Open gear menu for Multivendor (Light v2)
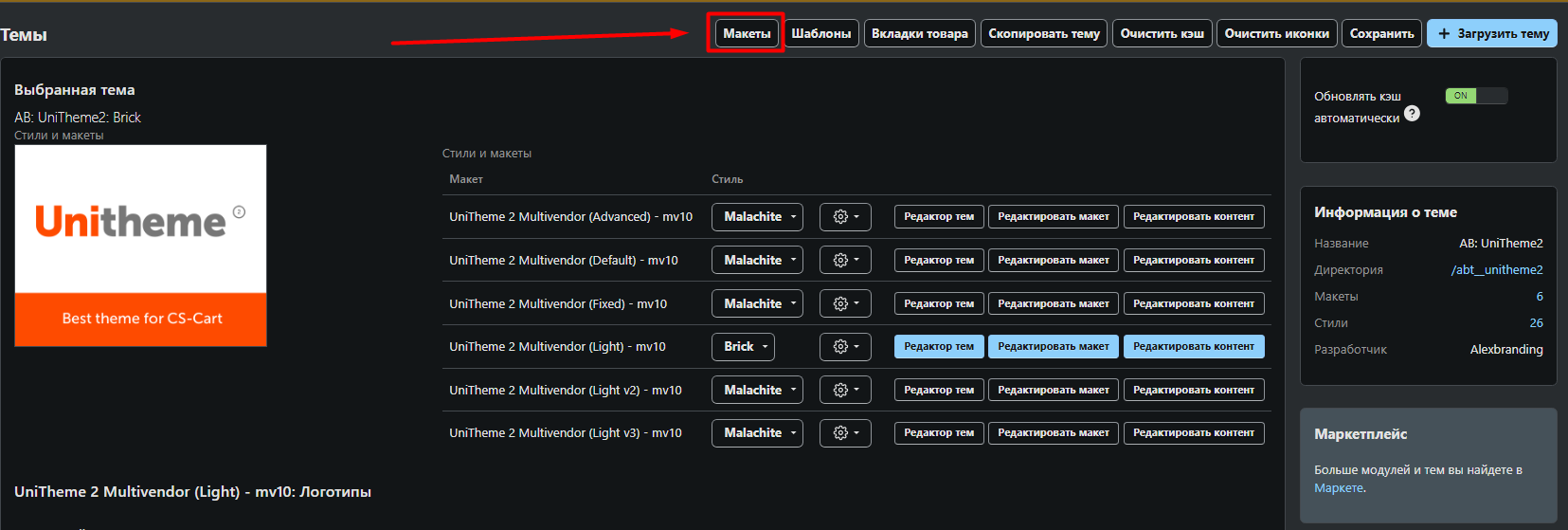This screenshot has width=1568, height=530. point(845,391)
